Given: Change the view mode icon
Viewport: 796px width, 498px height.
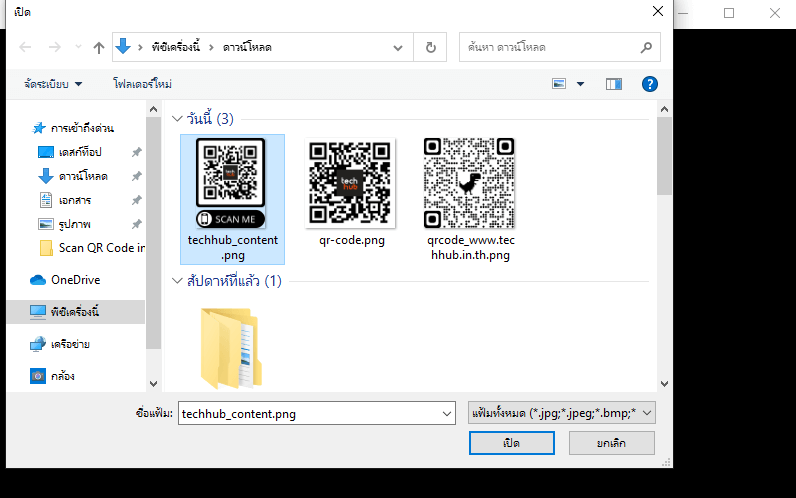Looking at the screenshot, I should tap(559, 84).
